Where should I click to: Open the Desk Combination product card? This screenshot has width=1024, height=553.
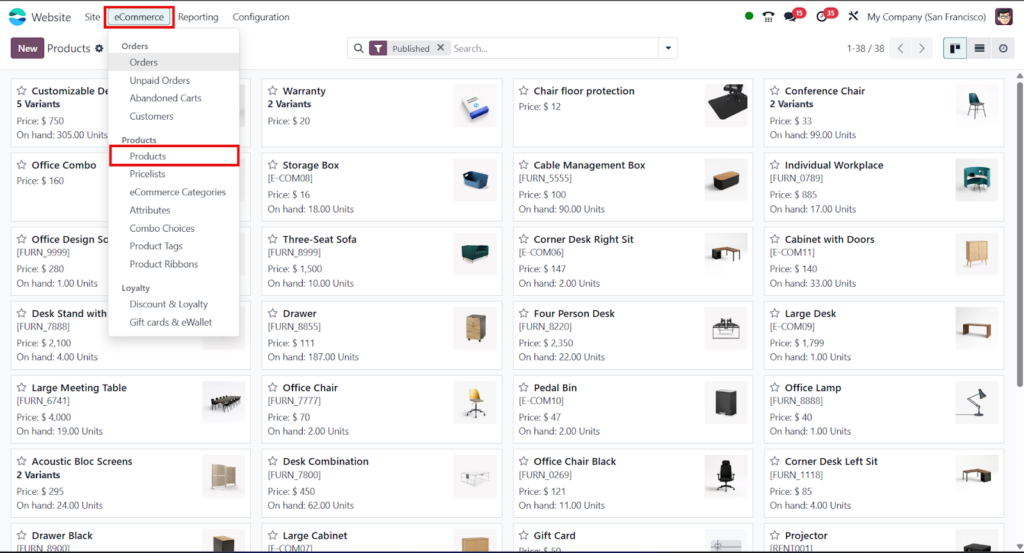(381, 483)
